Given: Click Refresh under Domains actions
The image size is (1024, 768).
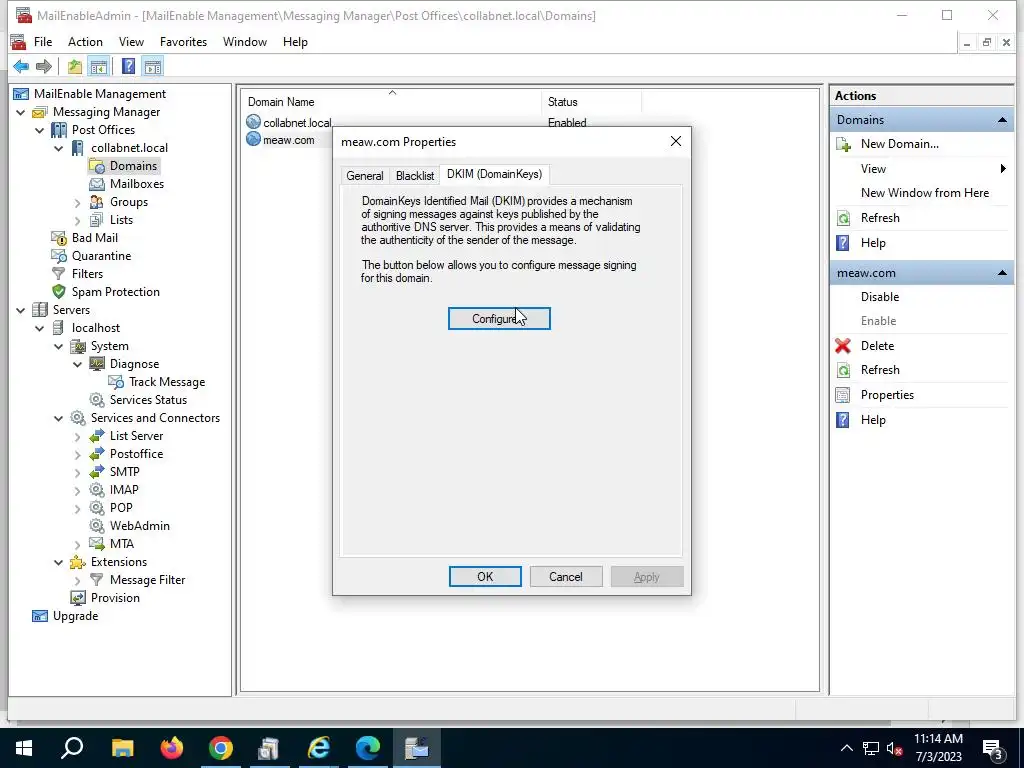Looking at the screenshot, I should 880,217.
